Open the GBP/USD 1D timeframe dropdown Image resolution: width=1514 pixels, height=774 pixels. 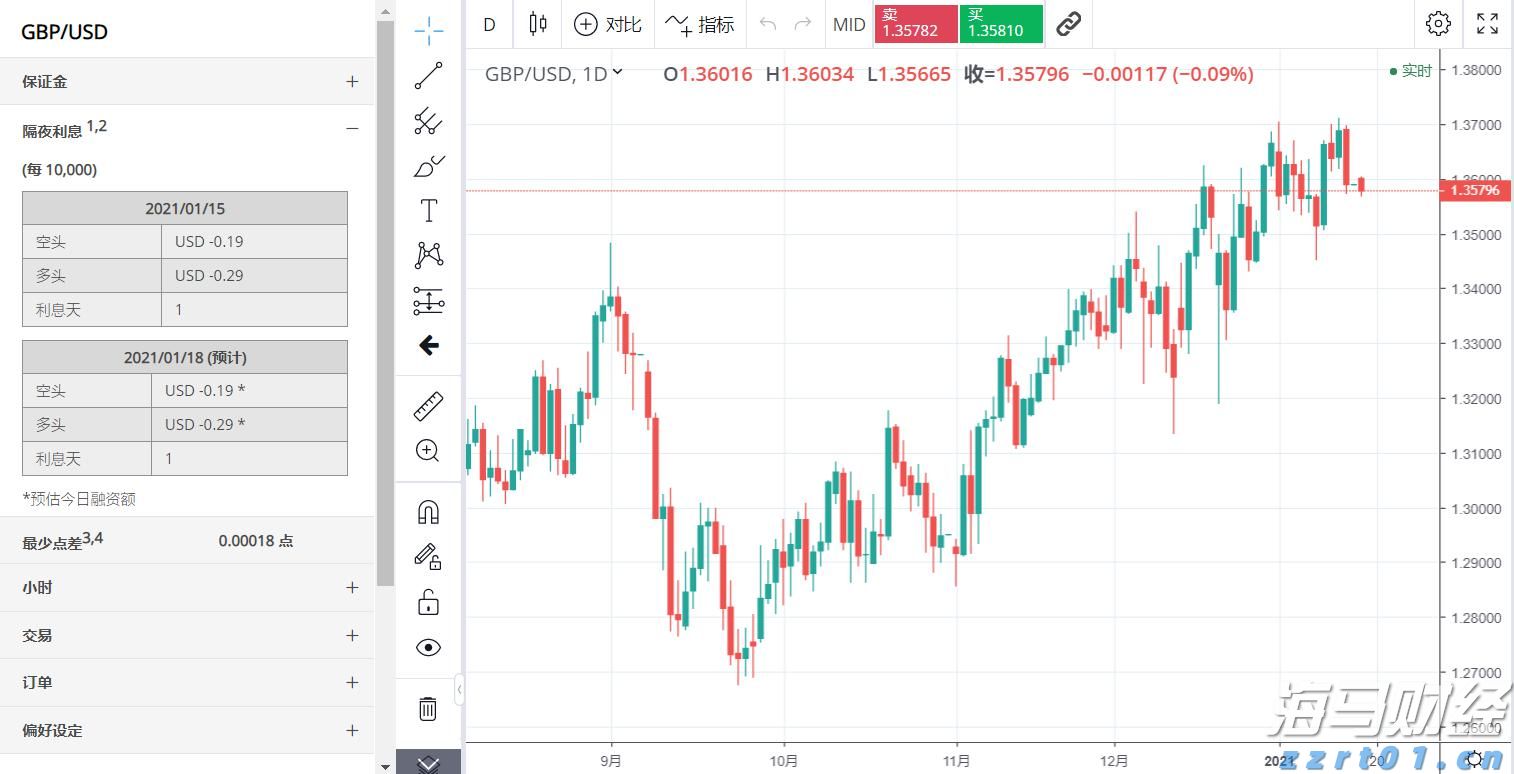point(616,73)
